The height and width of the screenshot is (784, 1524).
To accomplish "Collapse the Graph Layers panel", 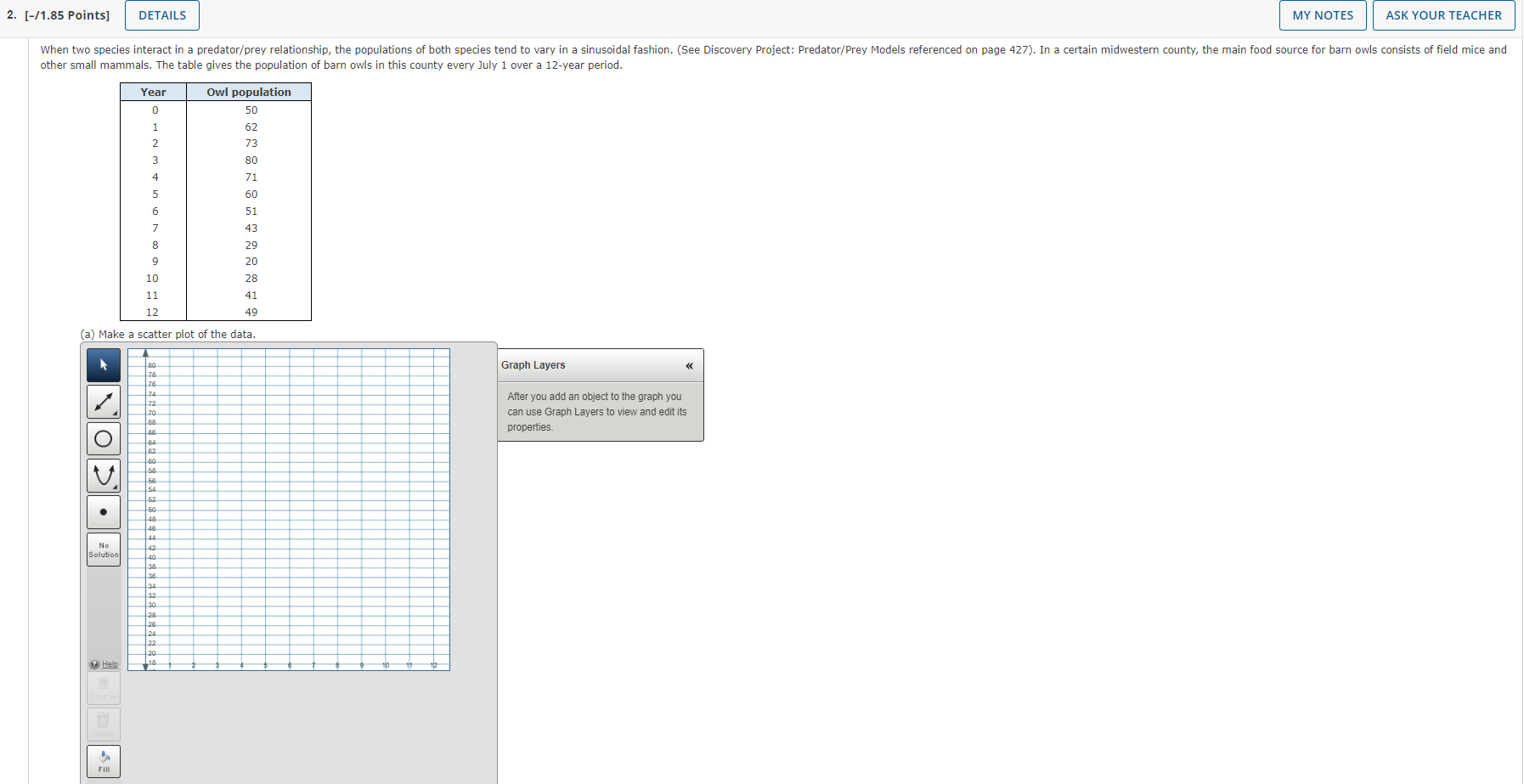I will click(x=689, y=365).
